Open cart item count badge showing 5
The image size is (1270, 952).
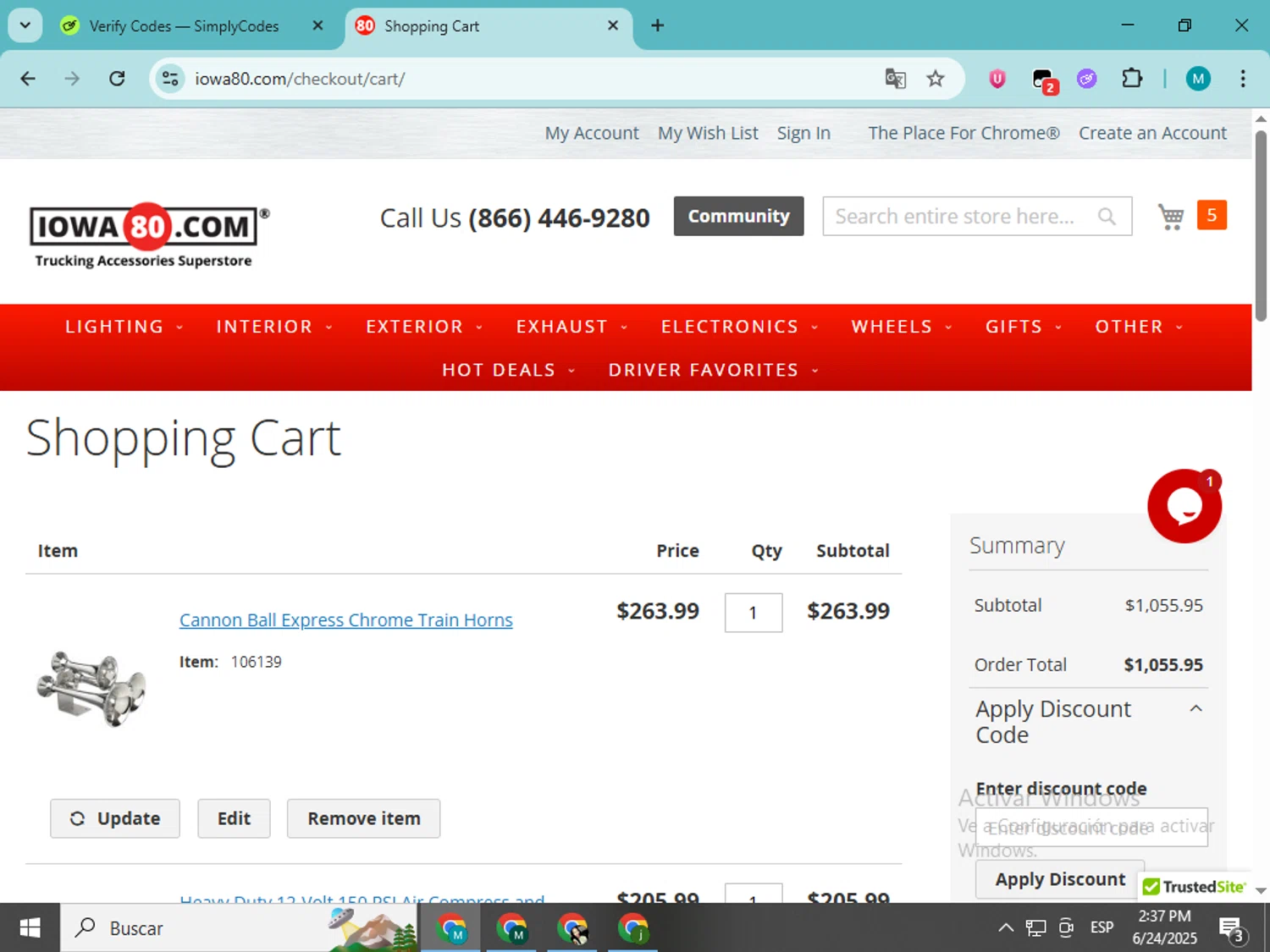point(1212,215)
